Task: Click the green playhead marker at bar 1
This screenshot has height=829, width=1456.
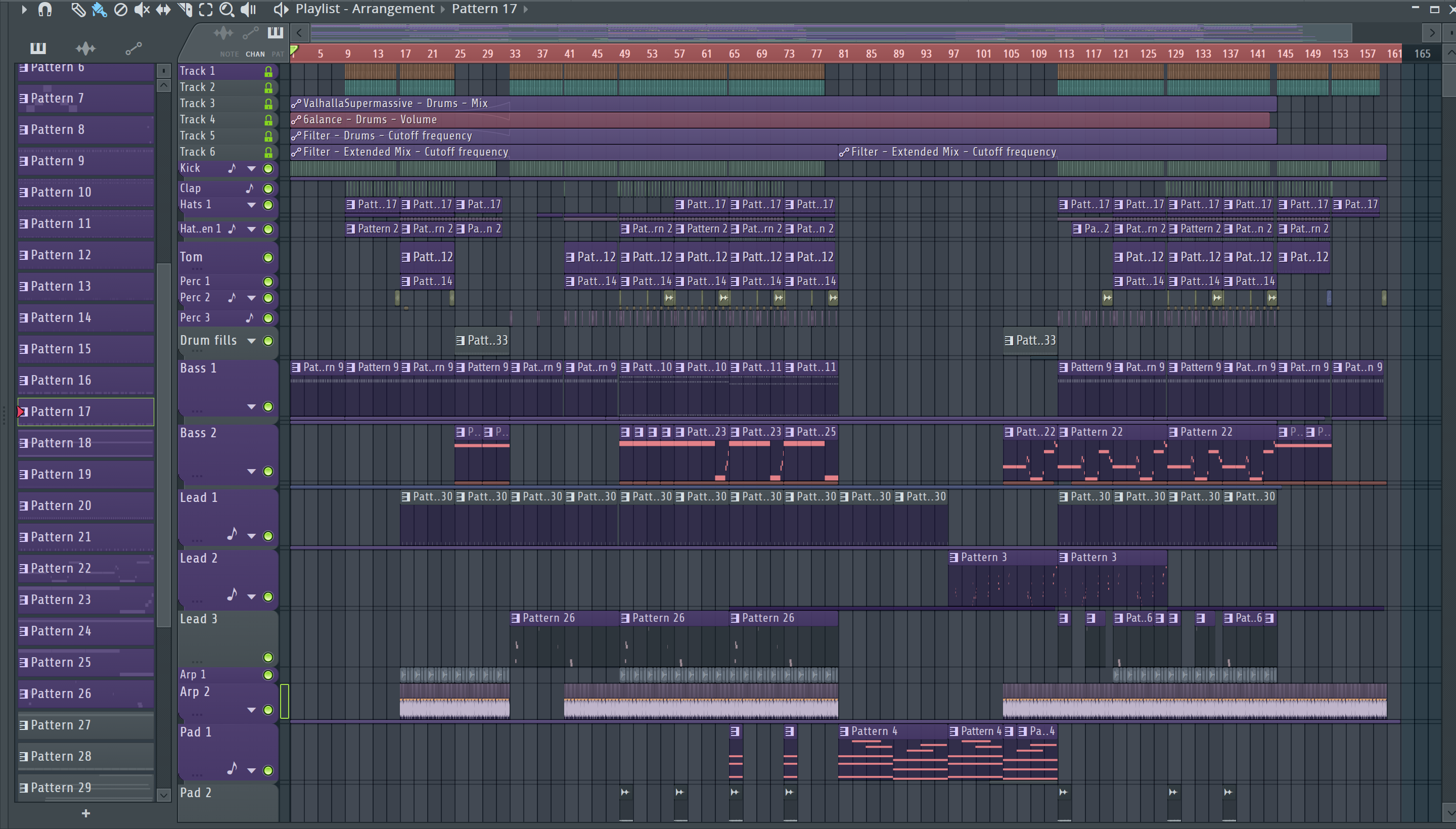Action: [294, 51]
